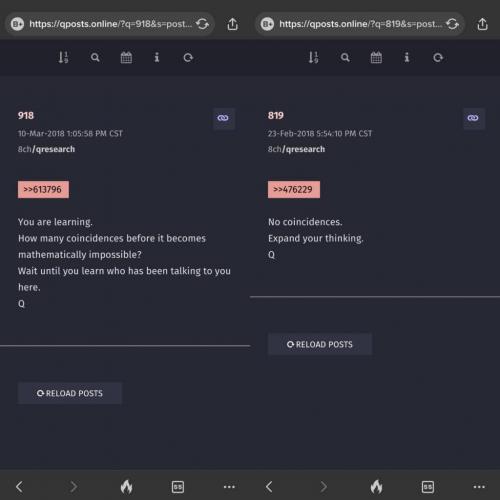Open search icon in right pane toolbar
The height and width of the screenshot is (500, 500).
(345, 58)
